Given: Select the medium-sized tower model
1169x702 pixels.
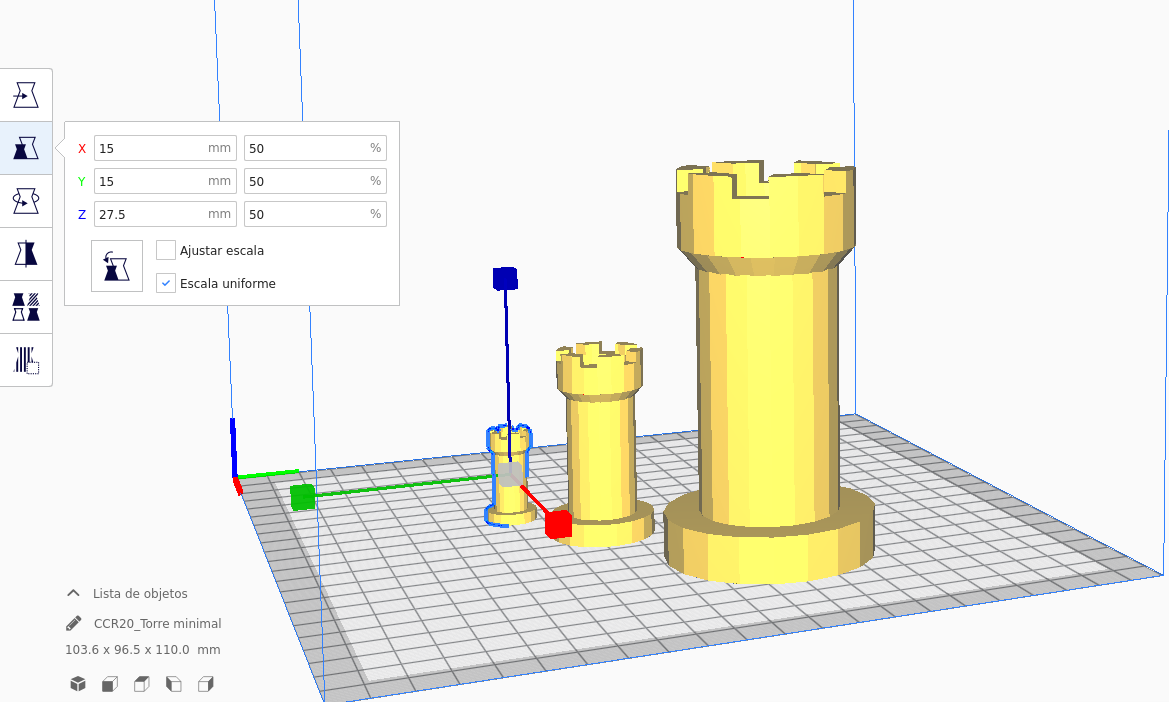Looking at the screenshot, I should click(600, 450).
